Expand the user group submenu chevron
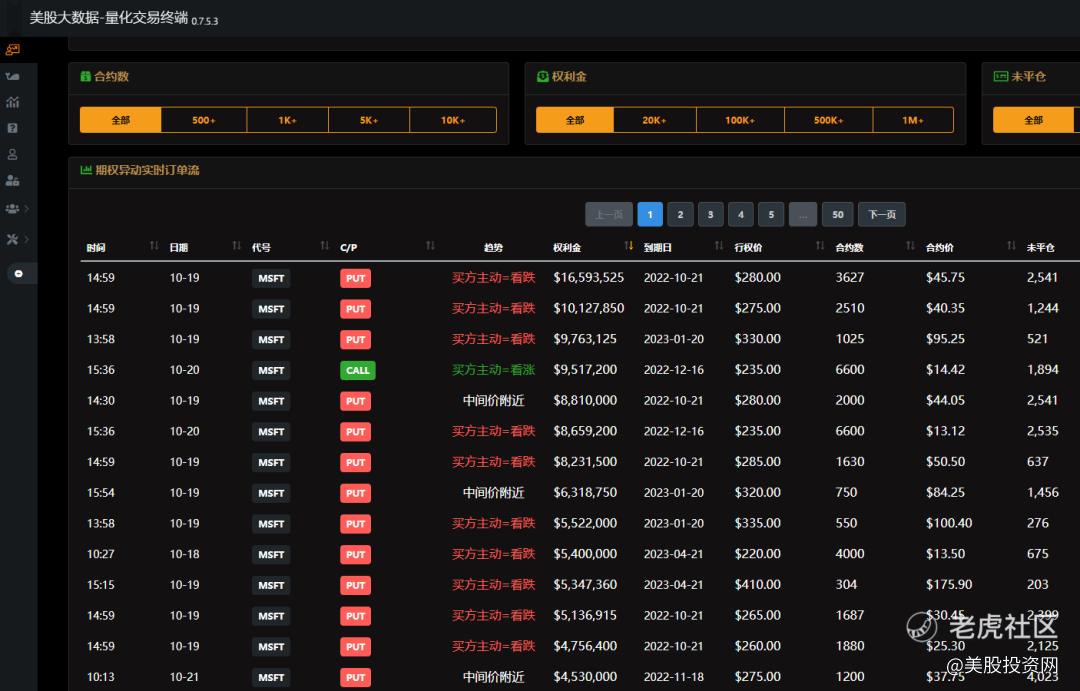 pyautogui.click(x=27, y=208)
